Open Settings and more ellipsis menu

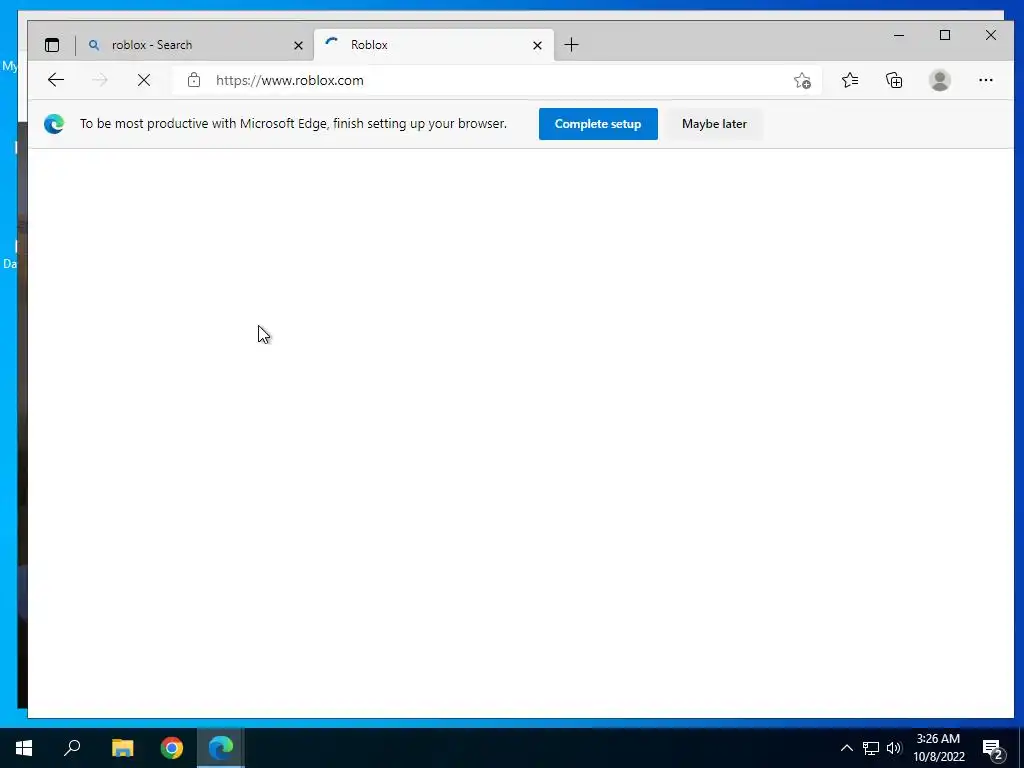[x=985, y=80]
